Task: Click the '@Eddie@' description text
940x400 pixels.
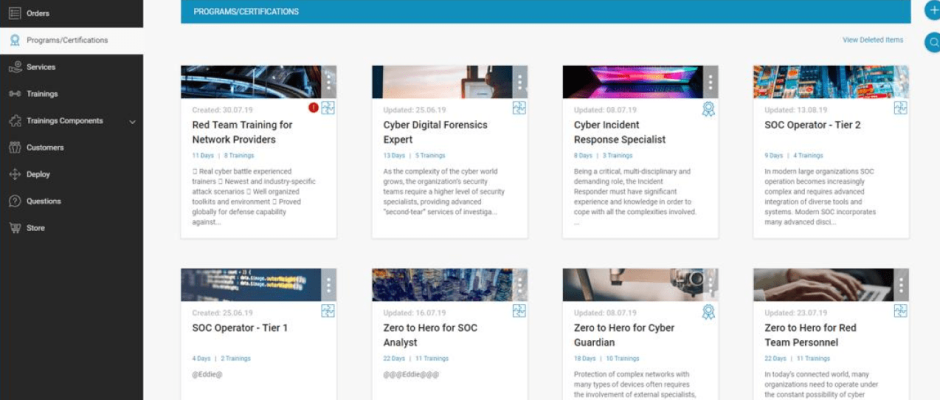Action: coord(207,374)
